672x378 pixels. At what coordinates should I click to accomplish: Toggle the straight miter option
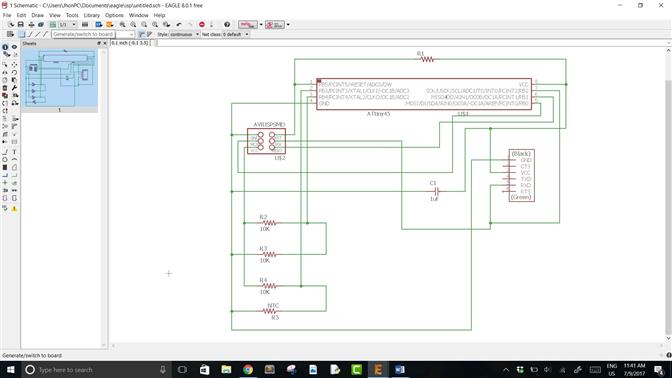point(150,34)
